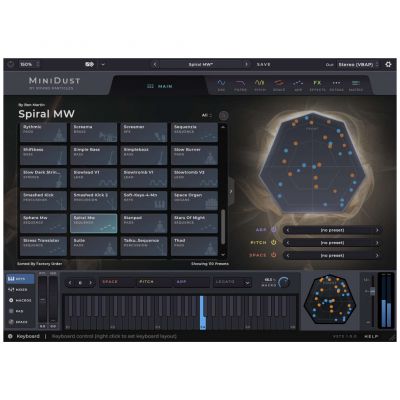Choose the Stars Of Might preset
The width and height of the screenshot is (400, 400).
click(194, 223)
